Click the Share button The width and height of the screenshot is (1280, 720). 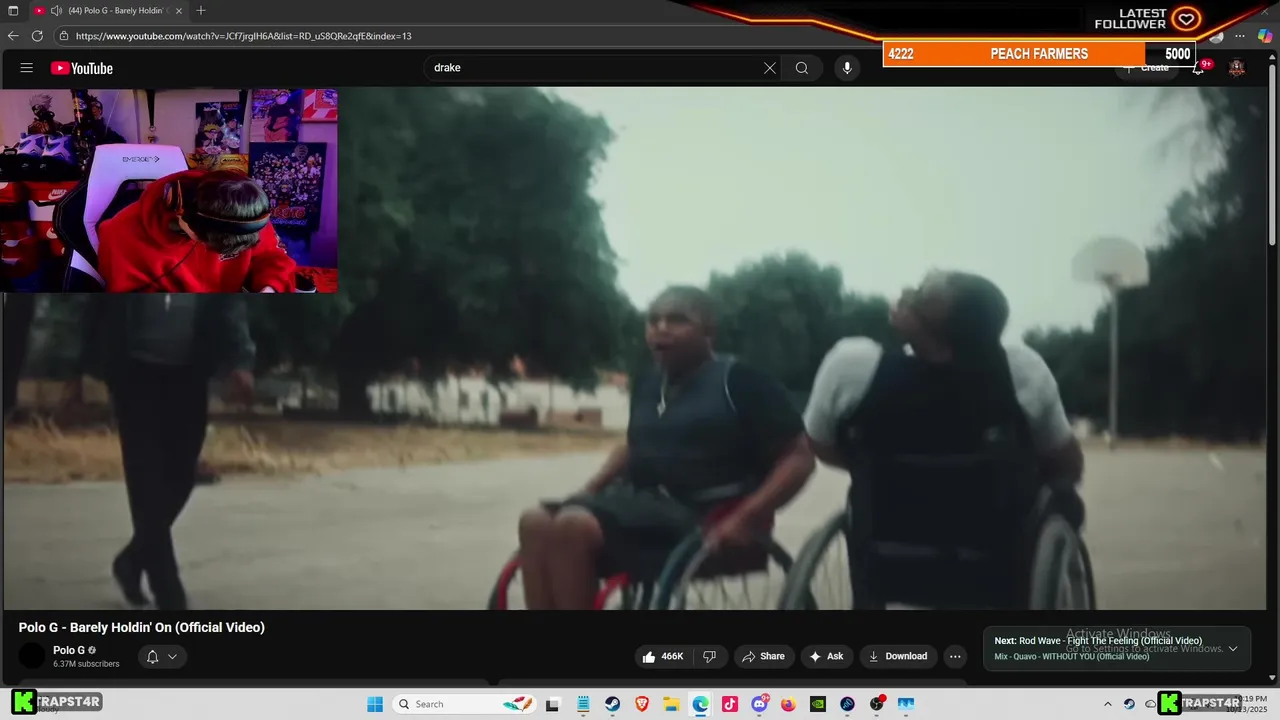click(x=763, y=657)
